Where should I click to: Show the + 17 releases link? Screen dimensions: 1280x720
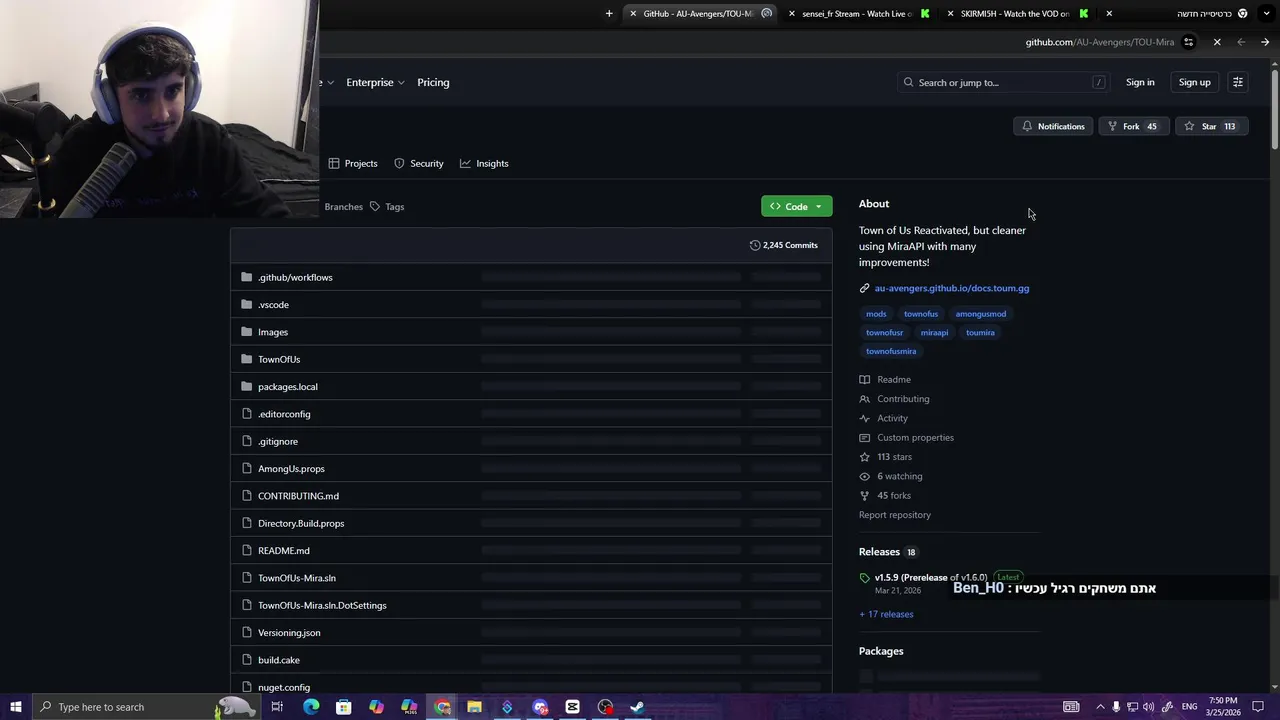886,614
